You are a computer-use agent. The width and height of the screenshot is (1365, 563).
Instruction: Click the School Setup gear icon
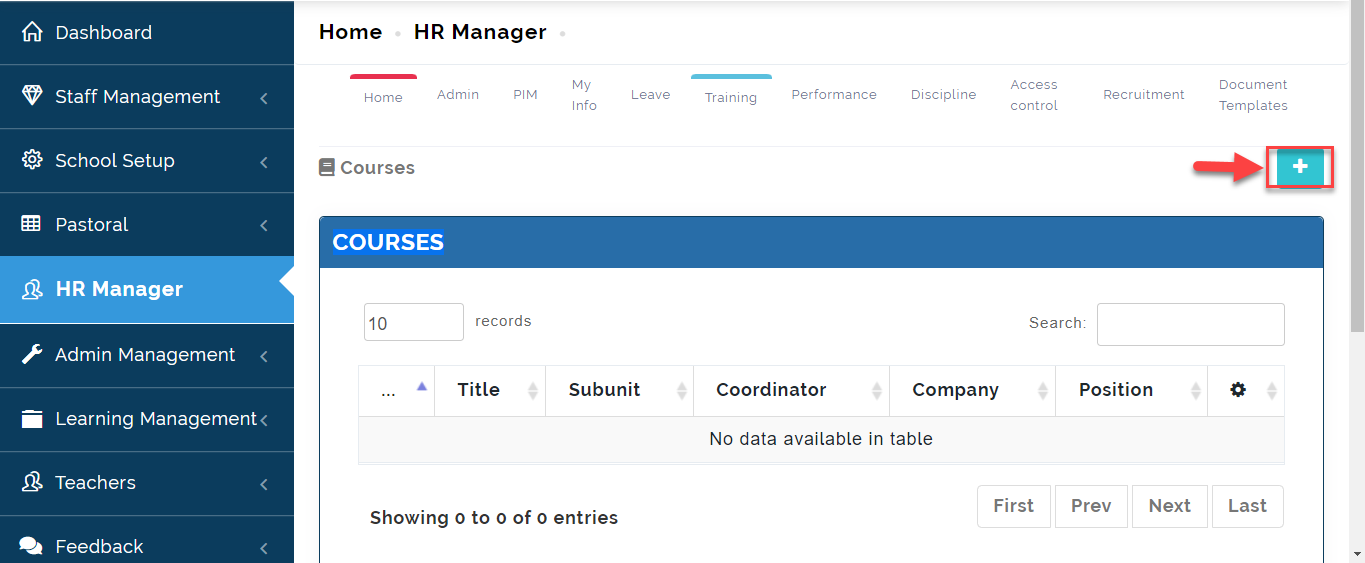(32, 160)
